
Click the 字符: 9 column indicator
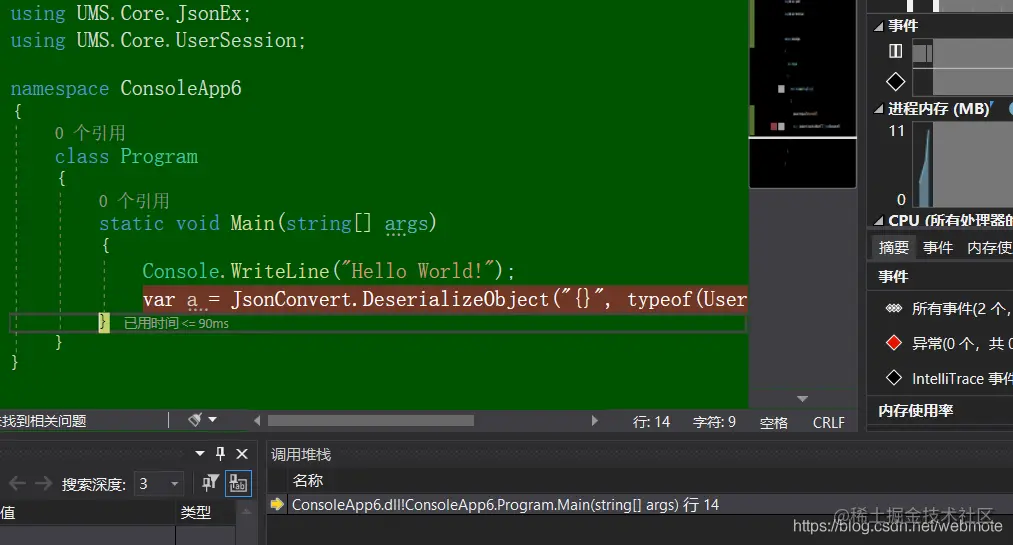pos(714,422)
